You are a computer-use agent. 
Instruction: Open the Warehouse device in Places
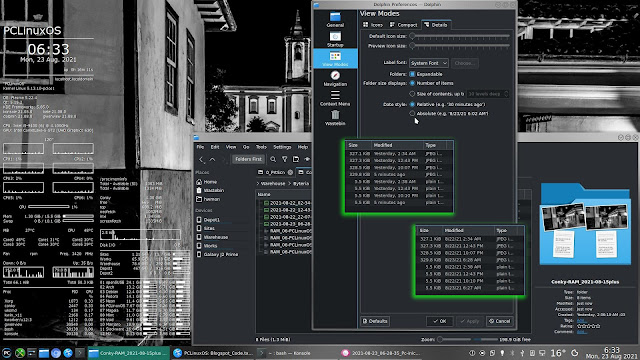(212, 237)
